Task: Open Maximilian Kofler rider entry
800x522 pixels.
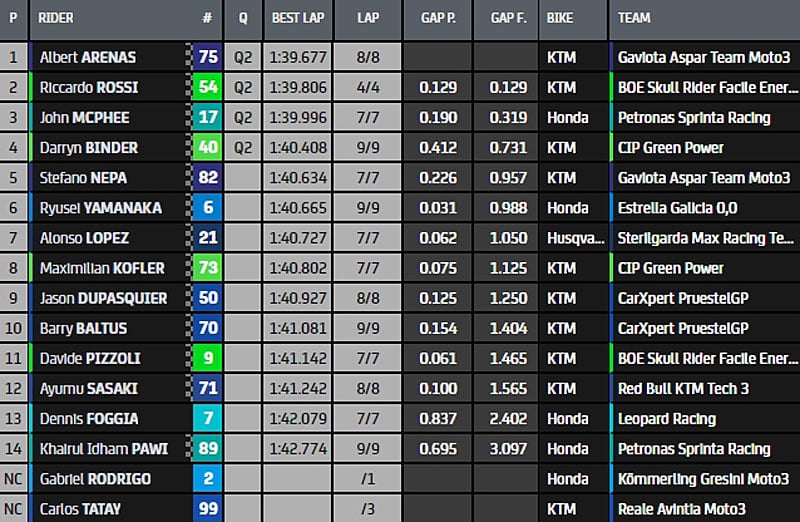Action: [102, 268]
